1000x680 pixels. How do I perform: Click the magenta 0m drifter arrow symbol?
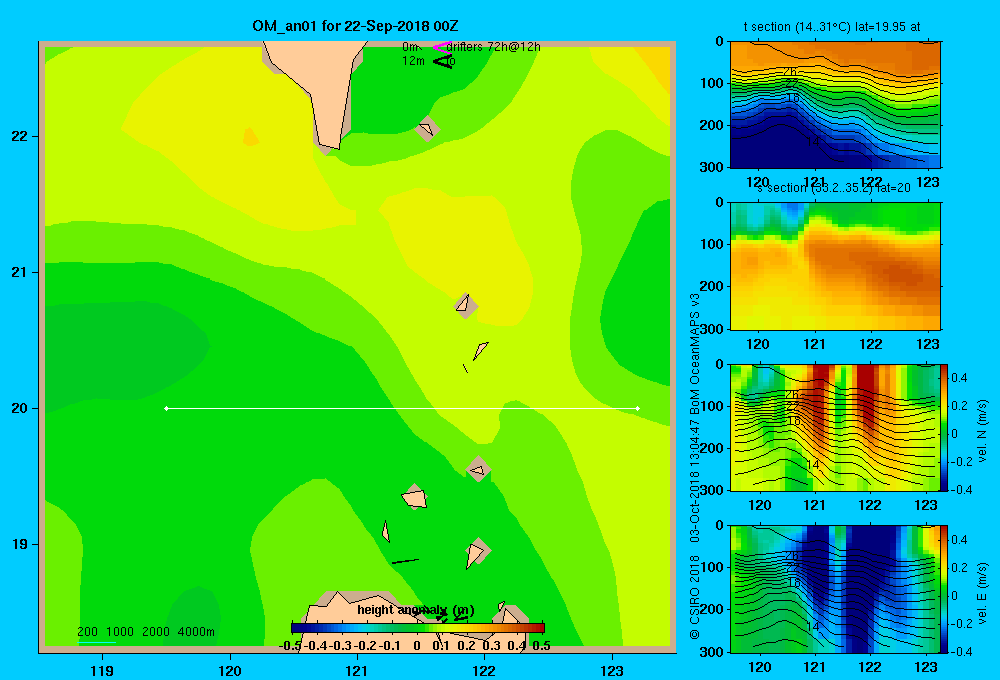pos(442,47)
